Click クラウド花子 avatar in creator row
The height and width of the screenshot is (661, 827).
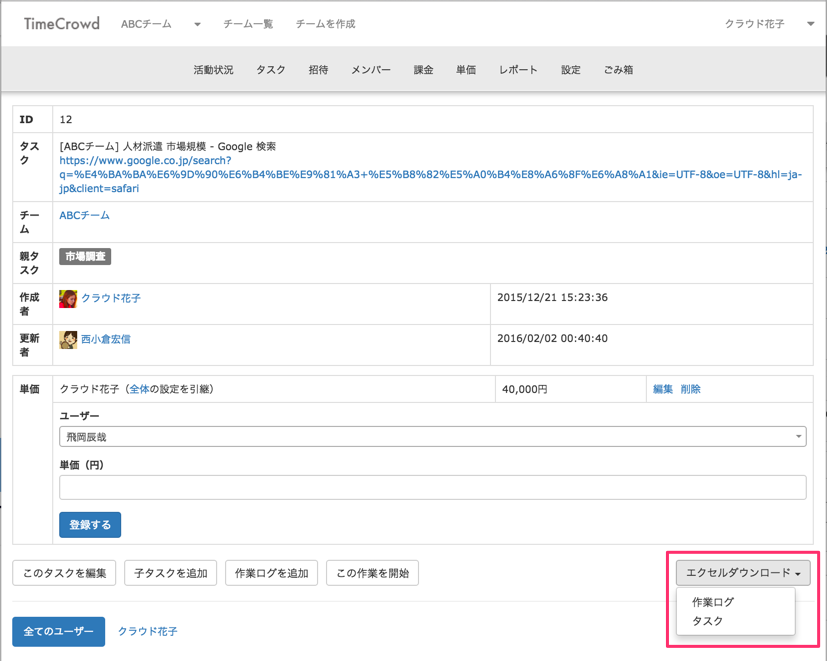tap(68, 298)
